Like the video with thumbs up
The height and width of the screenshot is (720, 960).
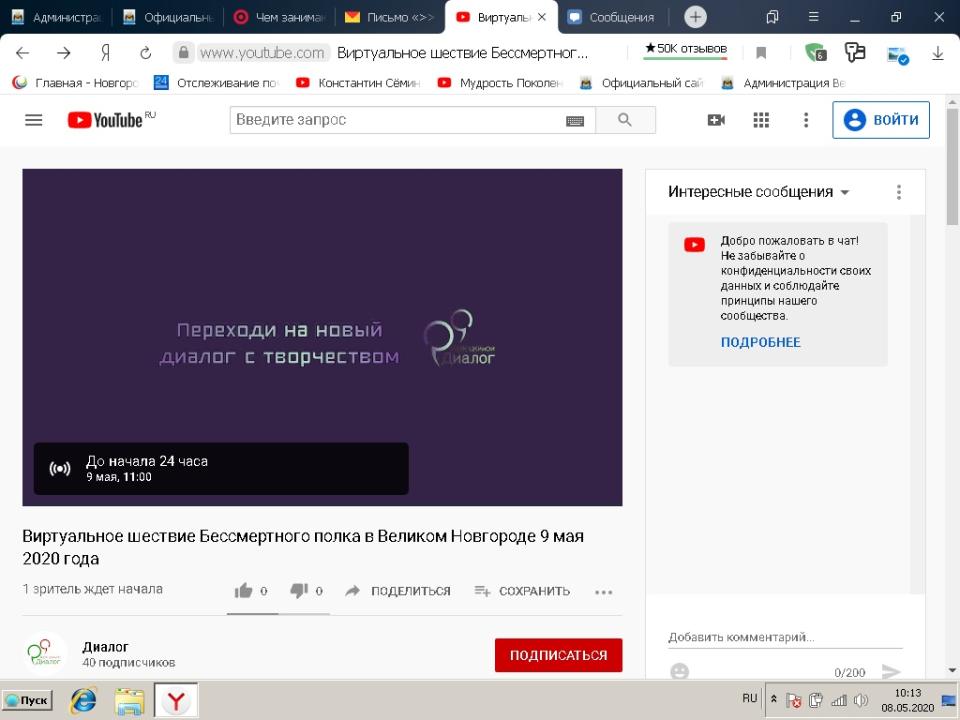[244, 591]
